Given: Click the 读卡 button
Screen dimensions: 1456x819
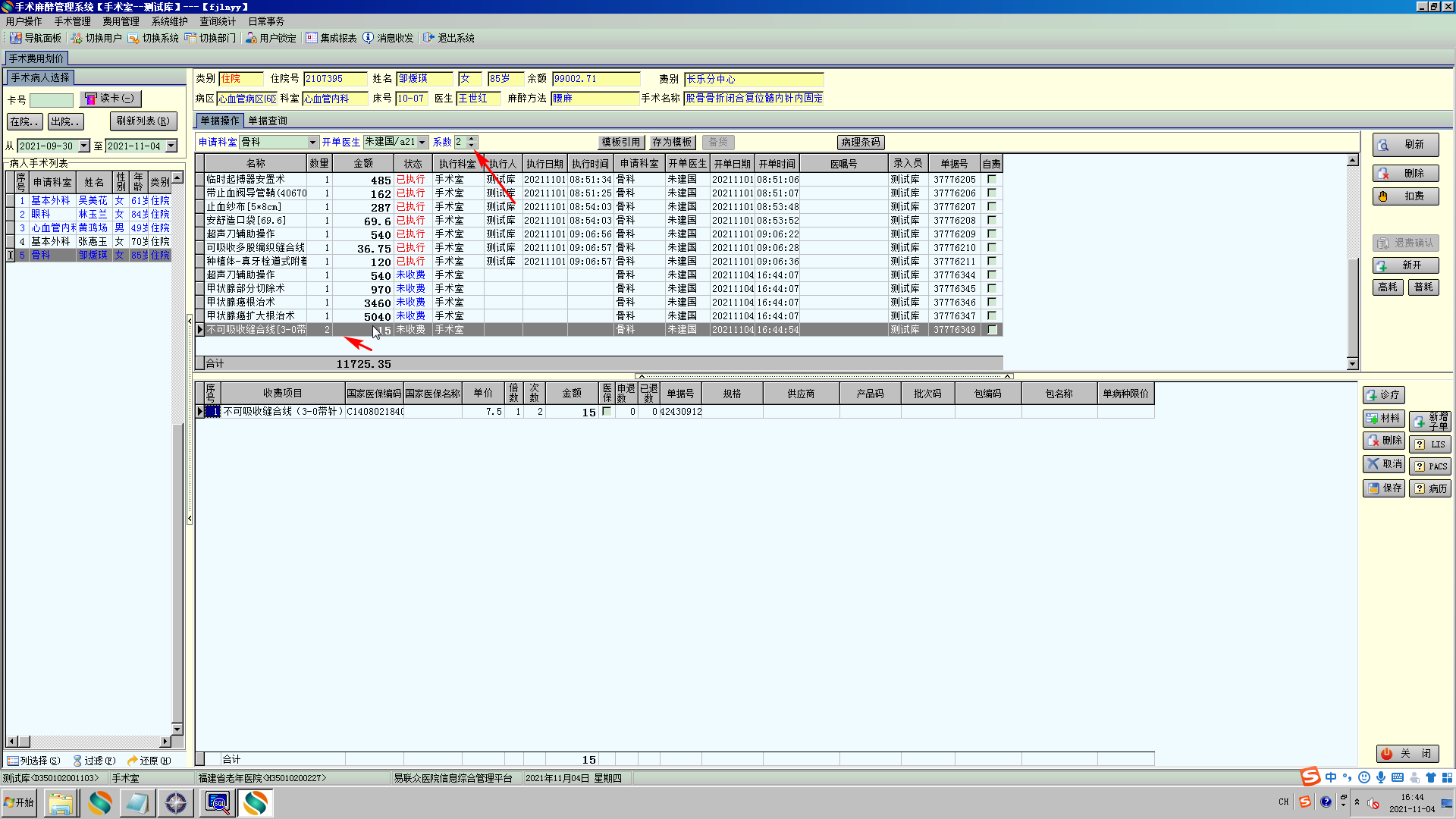Looking at the screenshot, I should [x=111, y=99].
